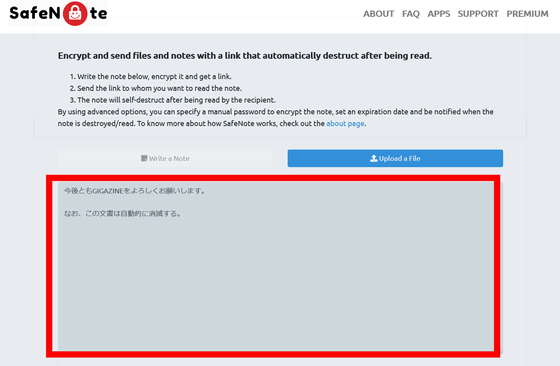Image resolution: width=560 pixels, height=366 pixels.
Task: Open the SUPPORT page
Action: tap(478, 14)
